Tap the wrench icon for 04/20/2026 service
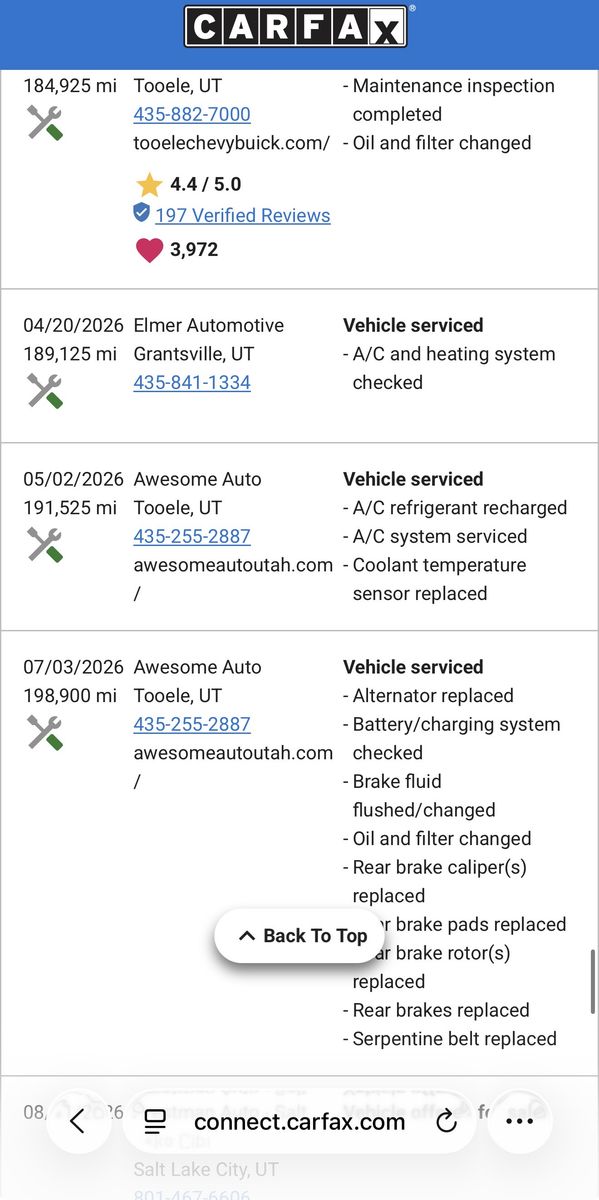599x1200 pixels. pos(45,390)
